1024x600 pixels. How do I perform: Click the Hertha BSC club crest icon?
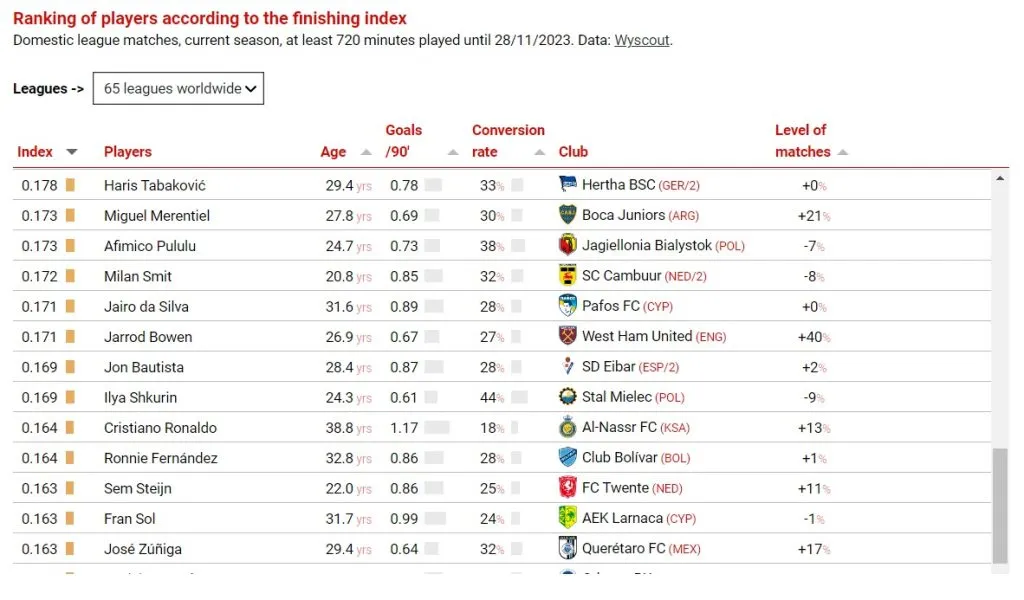[567, 185]
